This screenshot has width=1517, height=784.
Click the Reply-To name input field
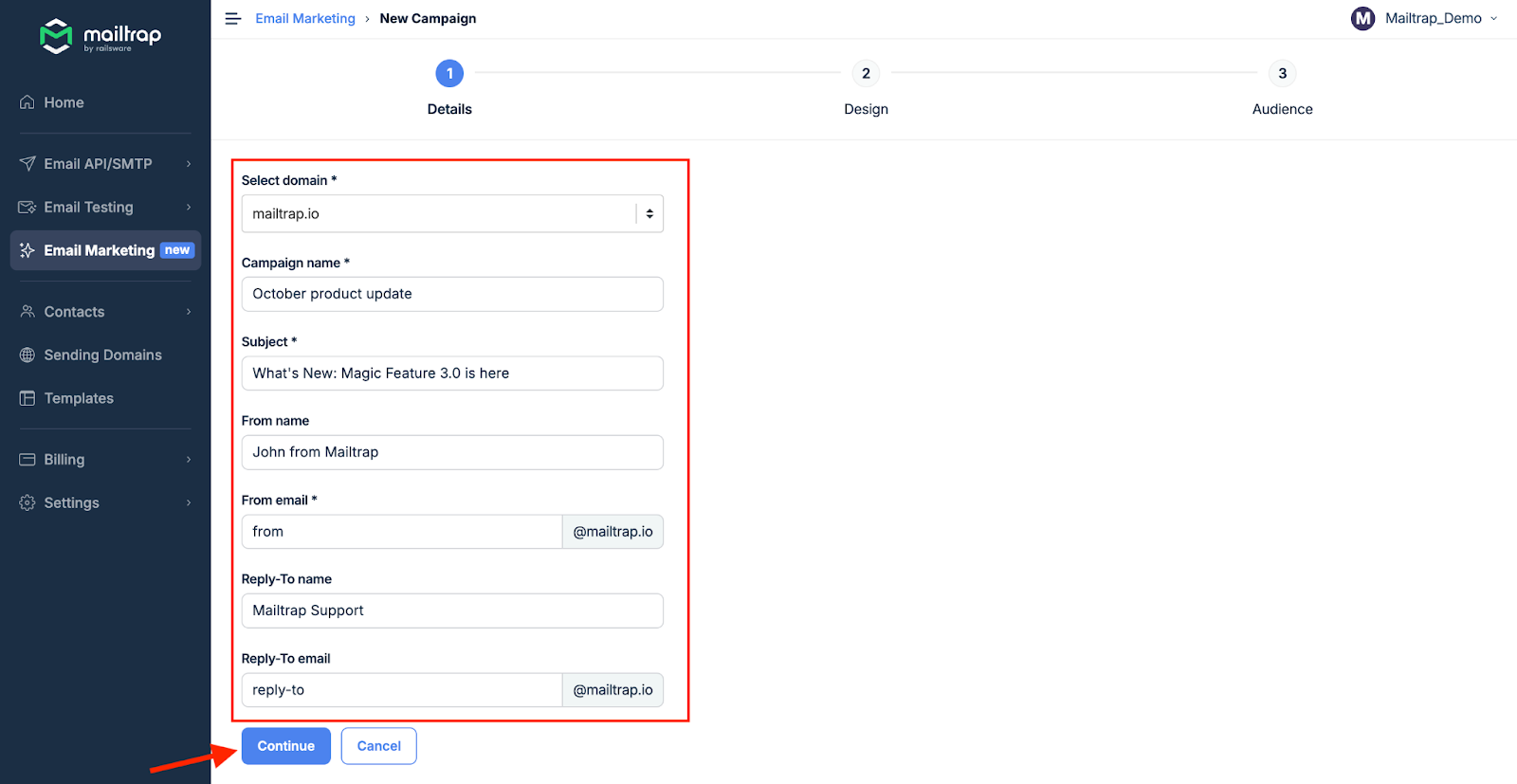pyautogui.click(x=452, y=611)
